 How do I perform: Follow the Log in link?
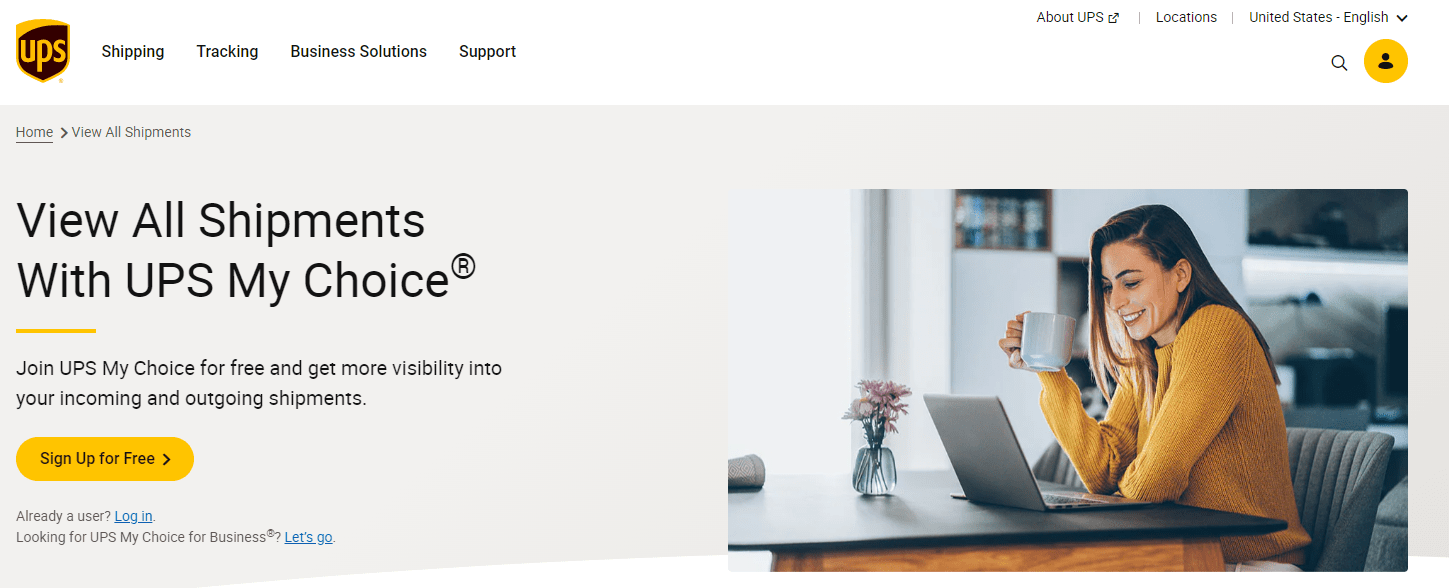[133, 516]
